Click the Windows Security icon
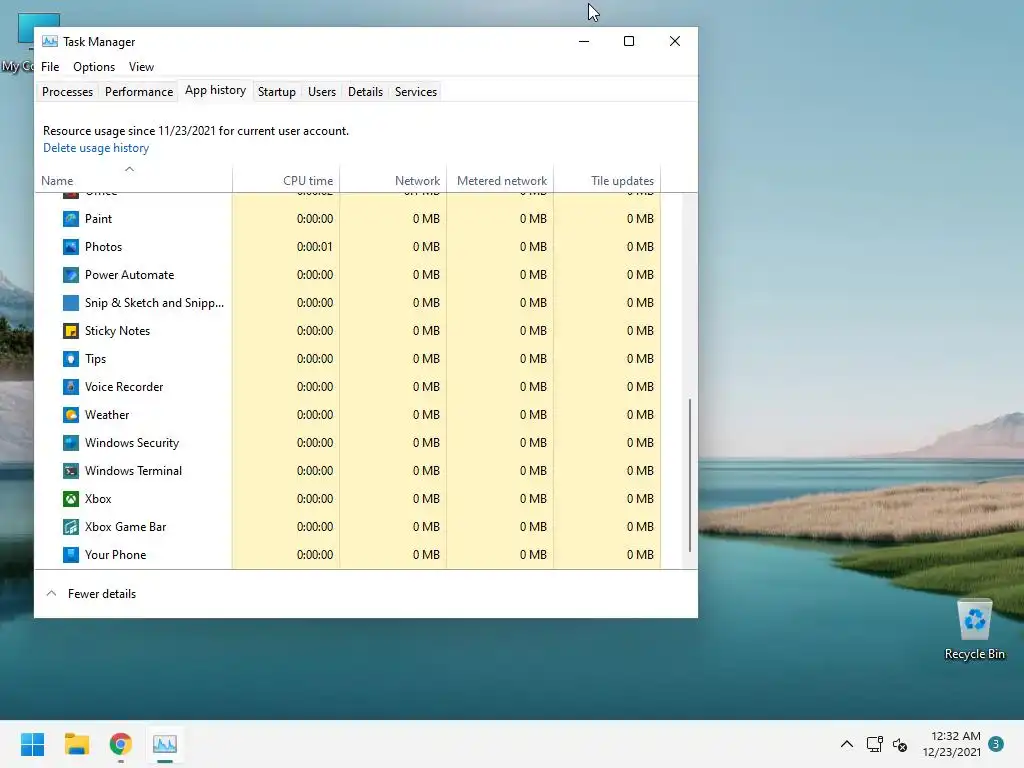This screenshot has height=768, width=1024. 71,443
